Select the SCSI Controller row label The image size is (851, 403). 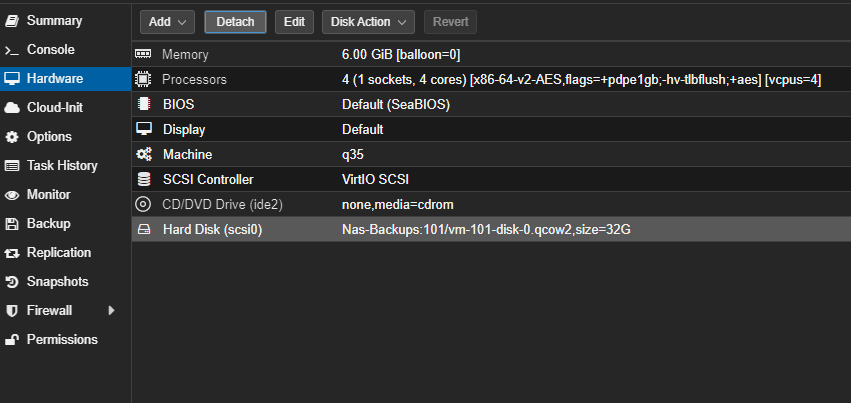pyautogui.click(x=208, y=180)
